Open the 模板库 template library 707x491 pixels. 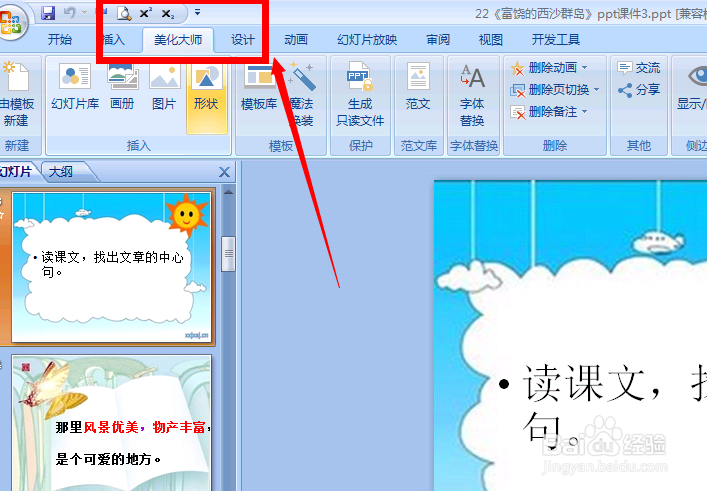pyautogui.click(x=259, y=88)
